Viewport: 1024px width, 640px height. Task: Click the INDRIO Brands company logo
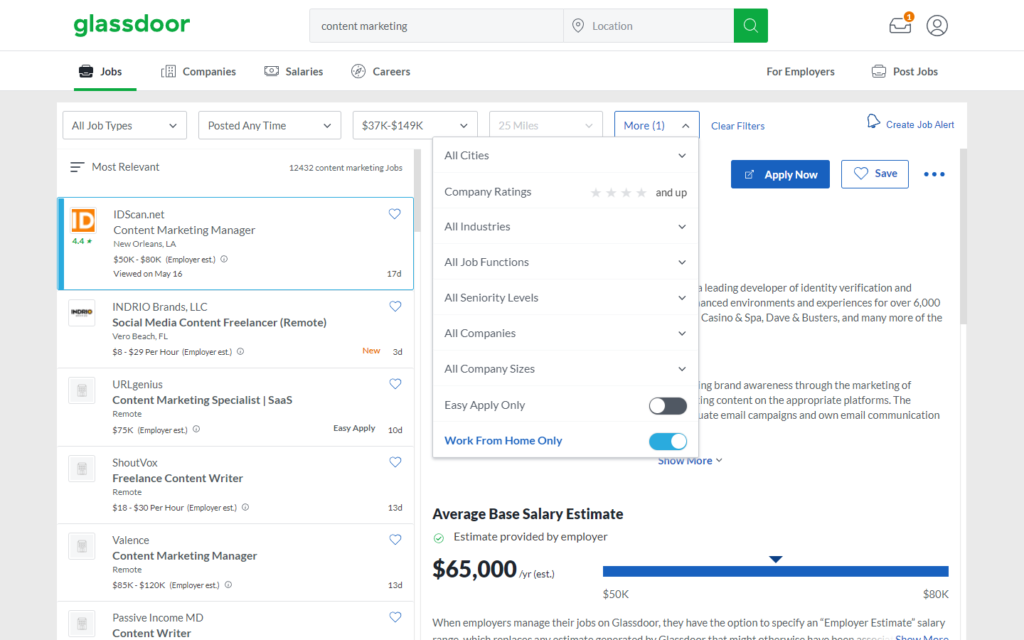click(x=82, y=312)
